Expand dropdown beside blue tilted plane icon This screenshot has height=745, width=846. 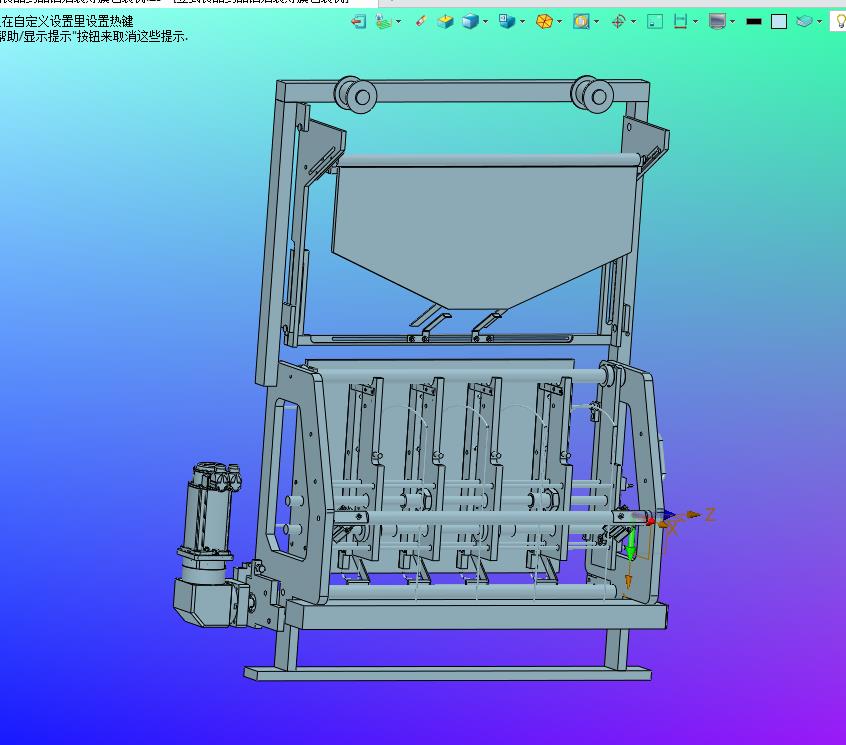pyautogui.click(x=820, y=22)
